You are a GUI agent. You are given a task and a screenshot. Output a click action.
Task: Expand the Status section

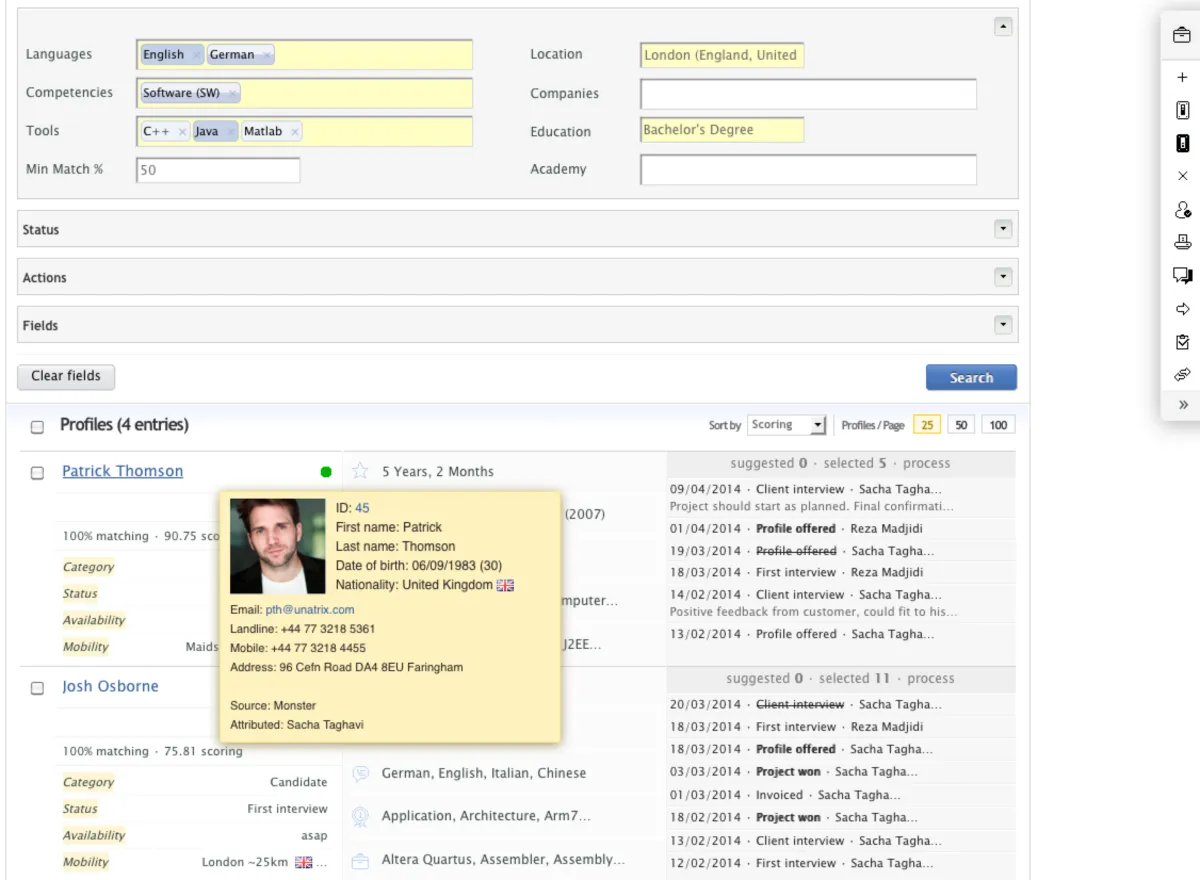coord(1003,229)
